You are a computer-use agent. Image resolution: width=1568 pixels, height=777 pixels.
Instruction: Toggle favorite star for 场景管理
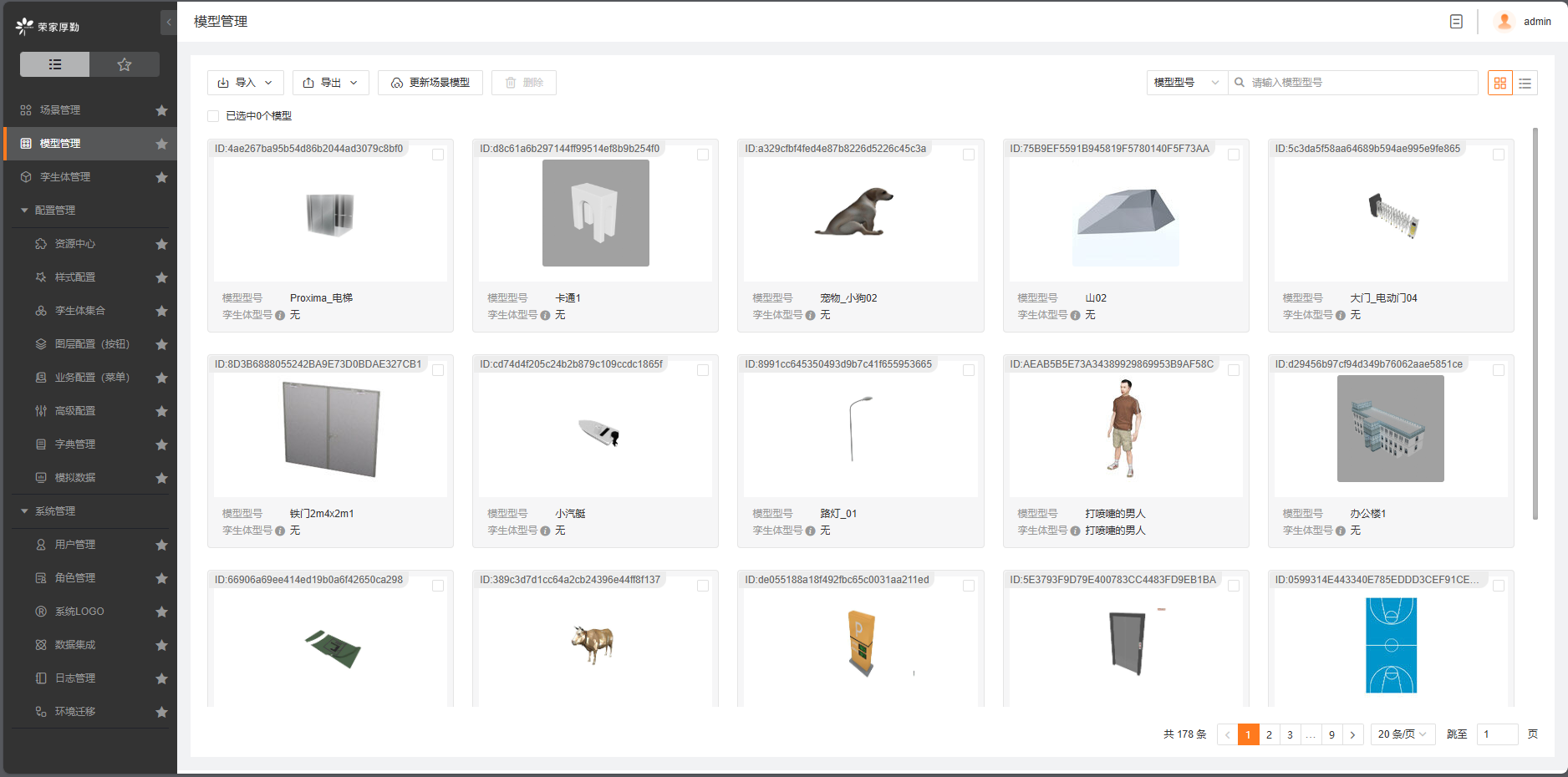click(x=161, y=110)
